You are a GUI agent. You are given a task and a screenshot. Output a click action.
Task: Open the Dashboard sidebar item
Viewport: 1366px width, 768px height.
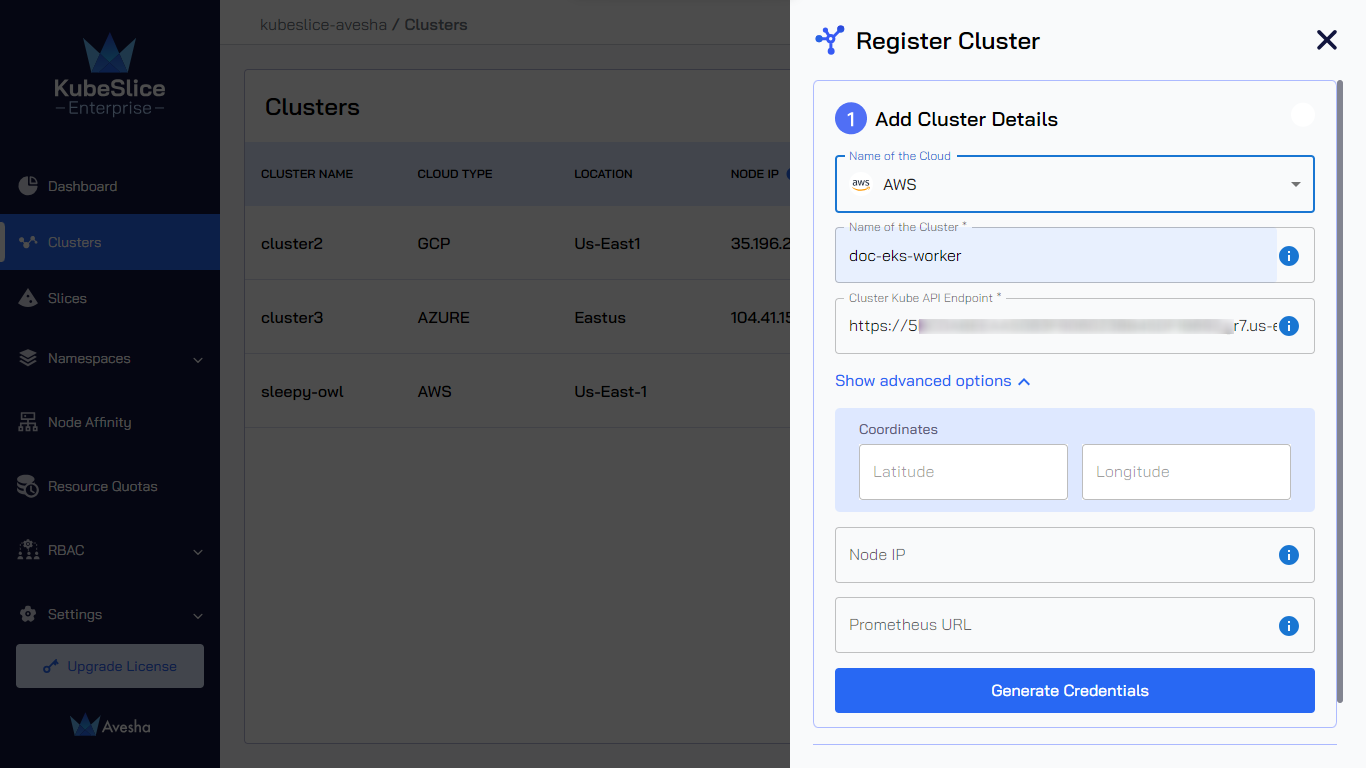tap(110, 186)
